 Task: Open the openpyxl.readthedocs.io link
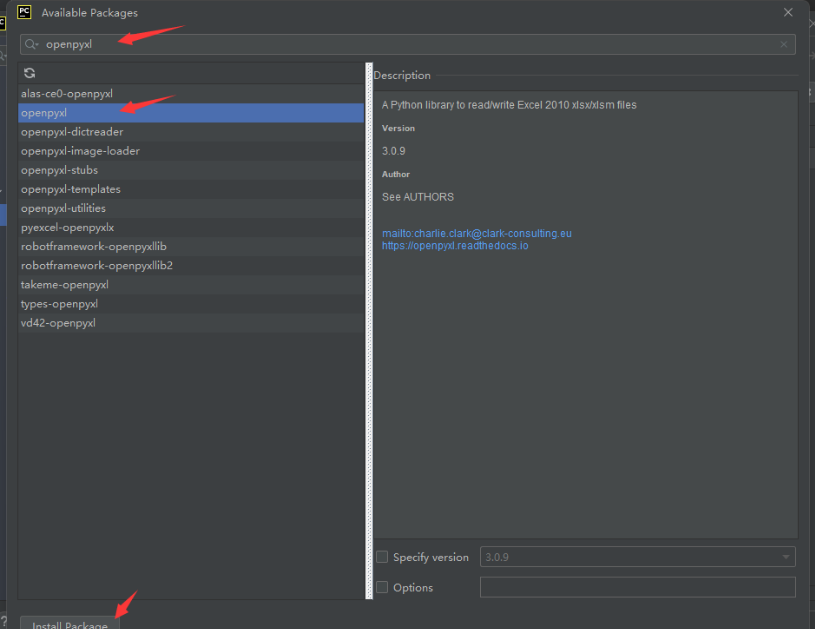tap(455, 245)
